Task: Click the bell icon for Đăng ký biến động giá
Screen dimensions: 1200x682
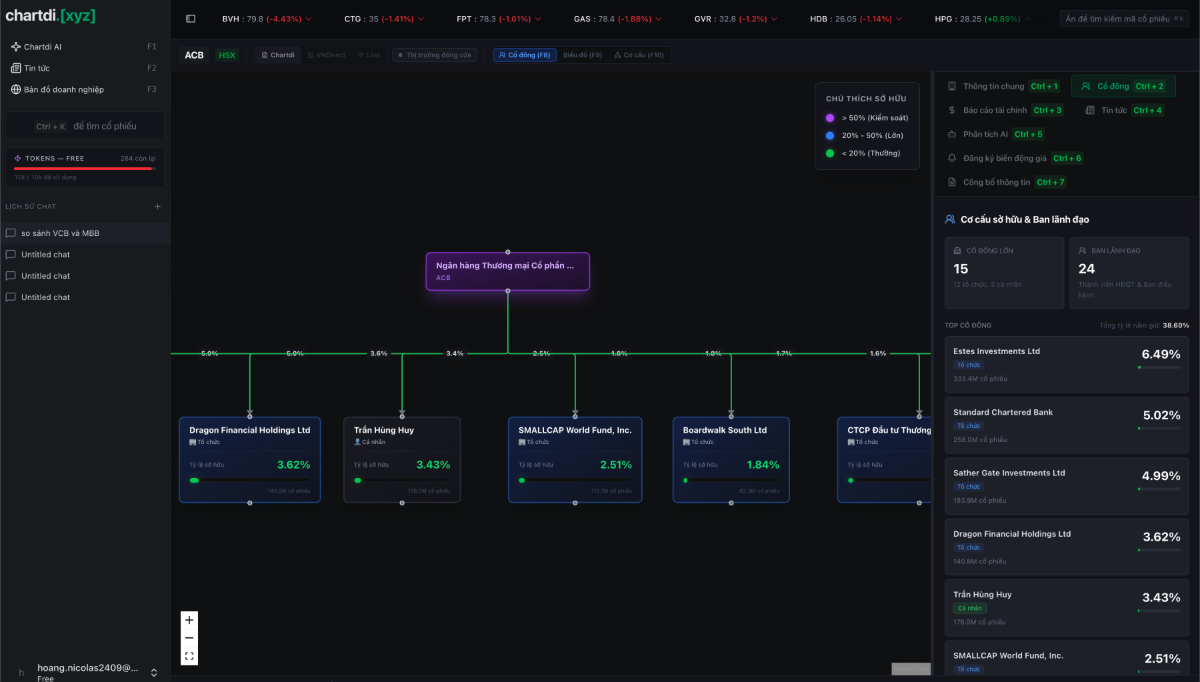Action: [x=952, y=158]
